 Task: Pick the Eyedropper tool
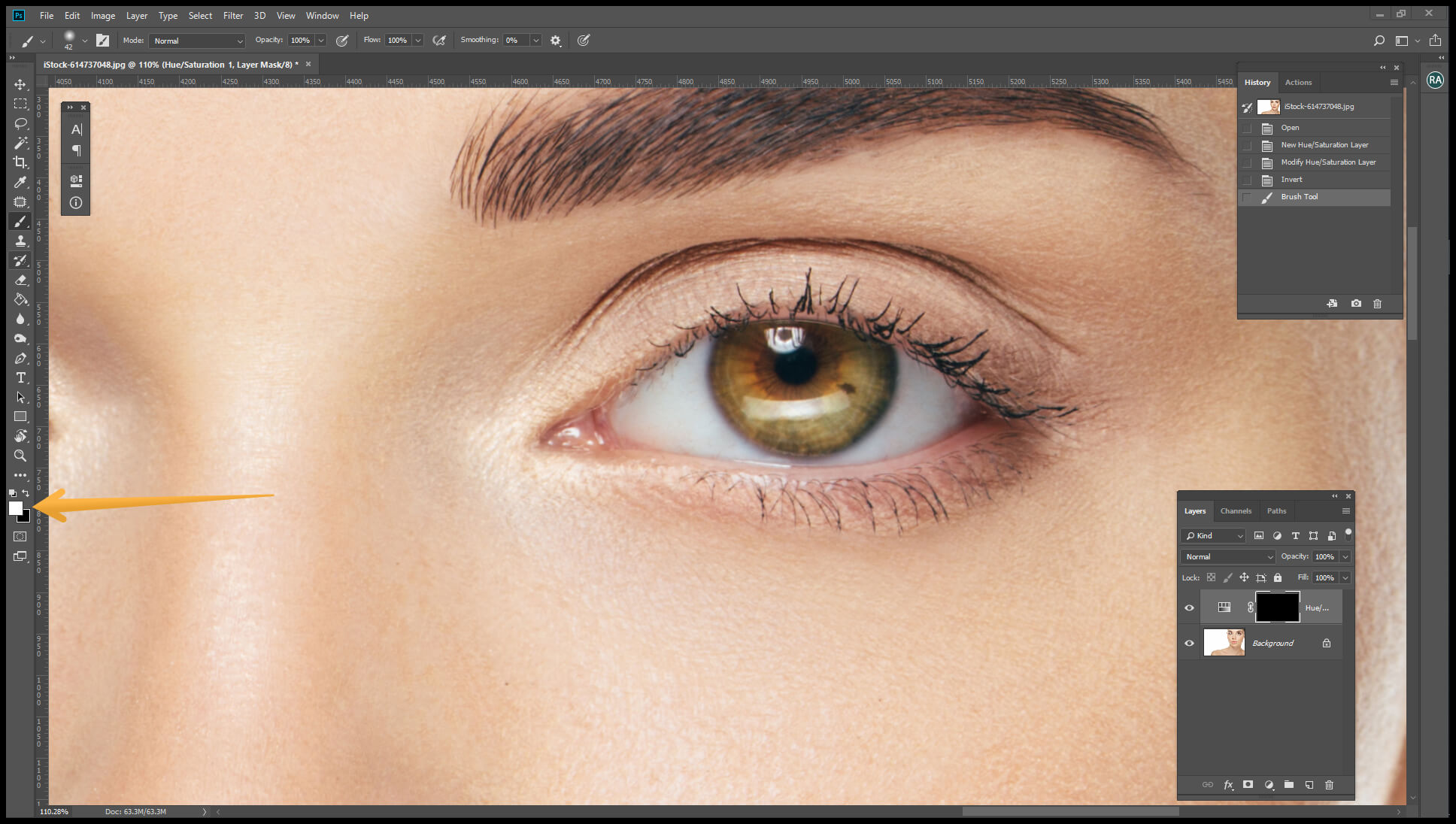tap(20, 182)
